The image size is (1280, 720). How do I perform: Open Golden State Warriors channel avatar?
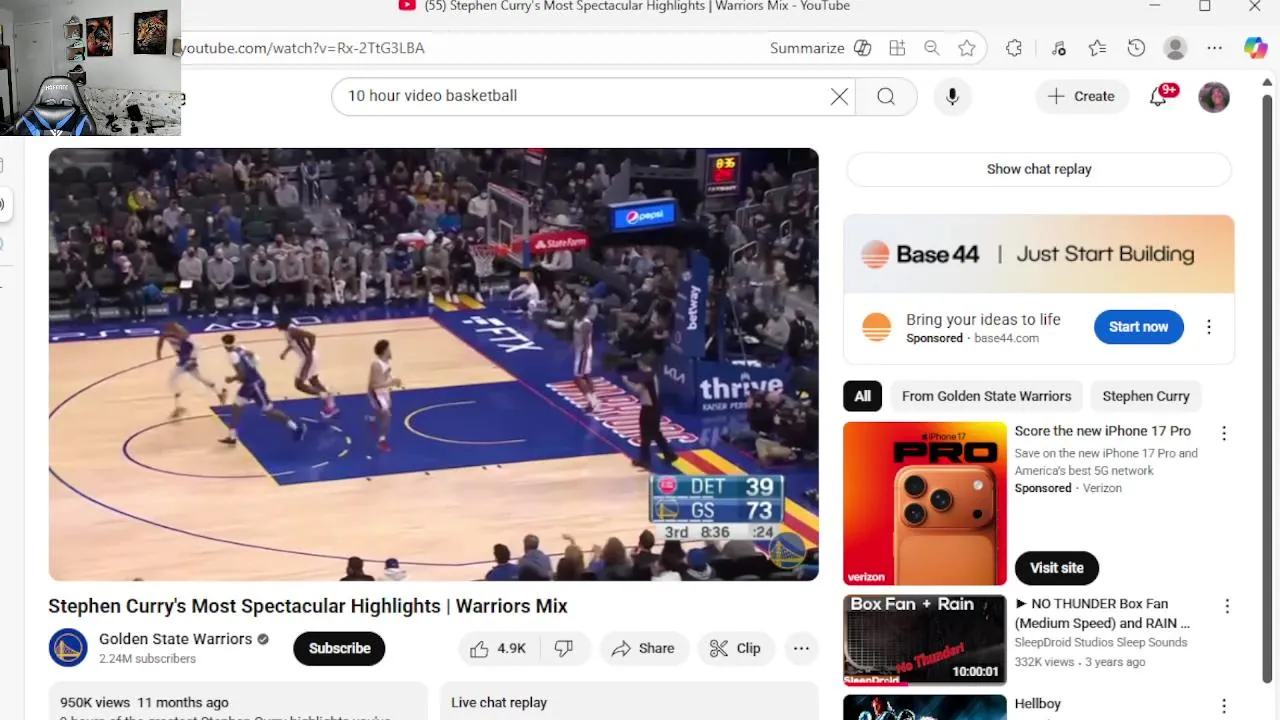tap(68, 648)
